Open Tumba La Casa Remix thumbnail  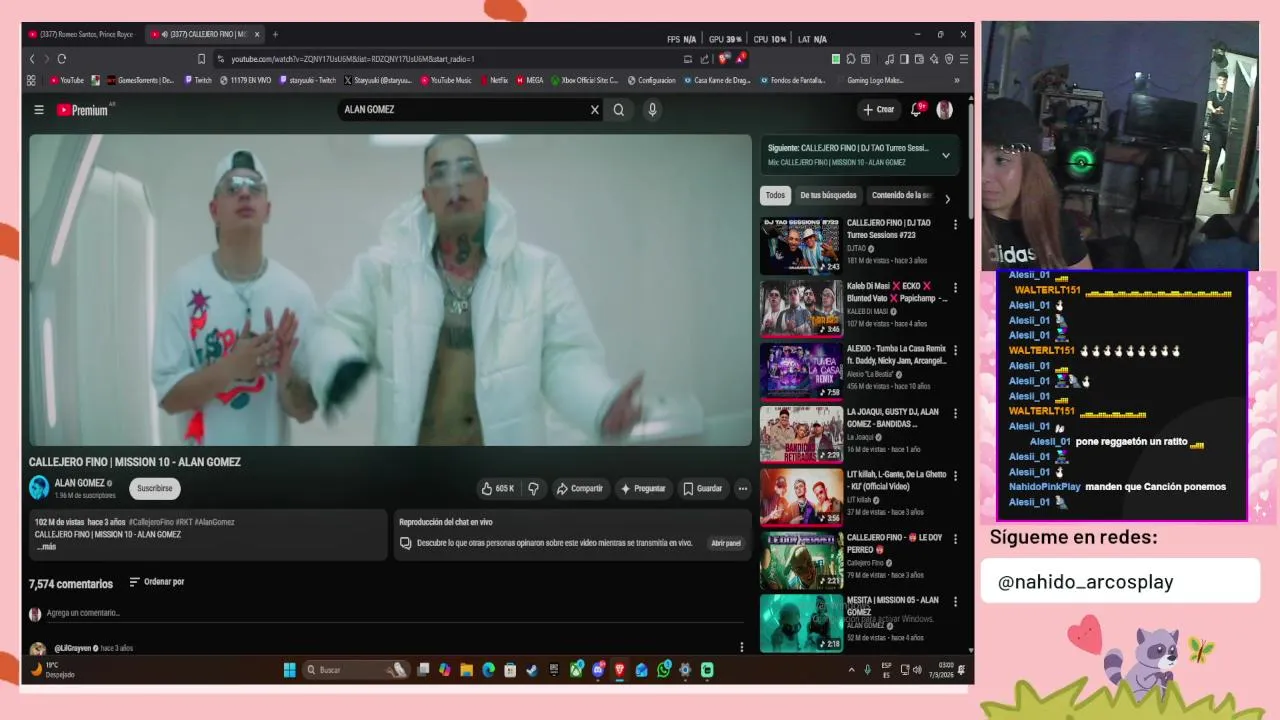(x=801, y=371)
